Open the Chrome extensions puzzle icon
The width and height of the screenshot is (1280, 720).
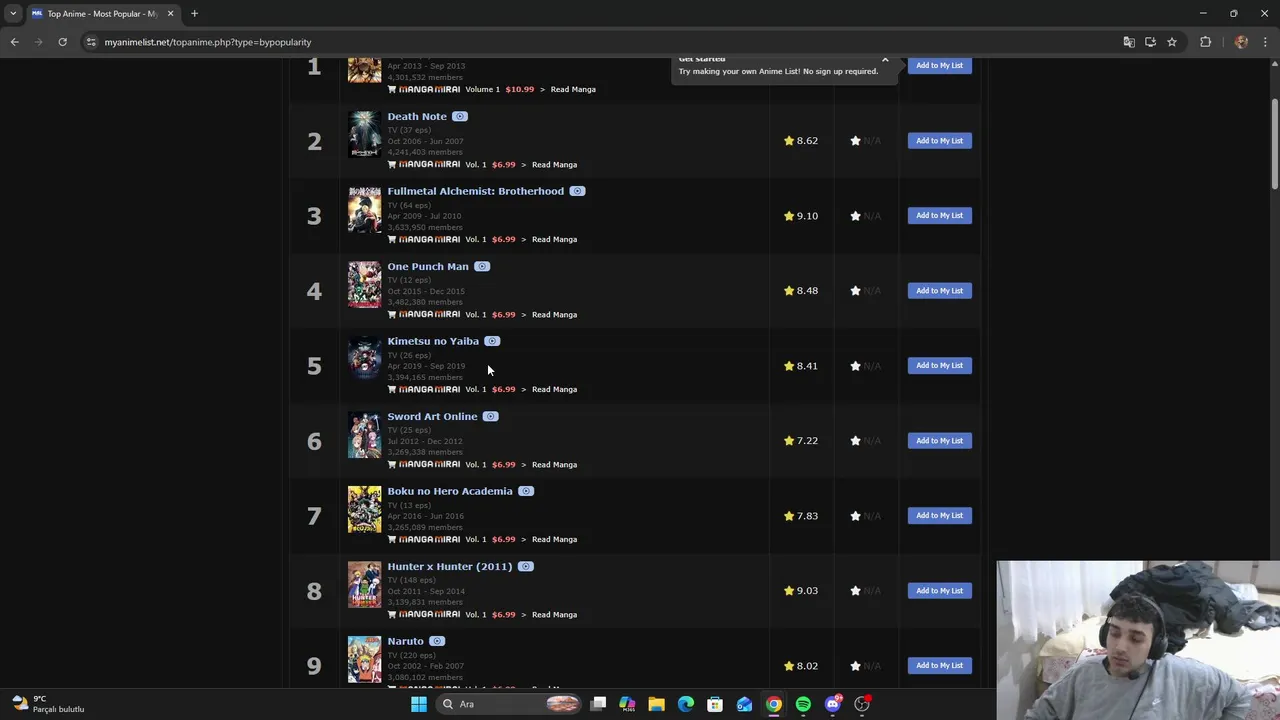(1205, 42)
